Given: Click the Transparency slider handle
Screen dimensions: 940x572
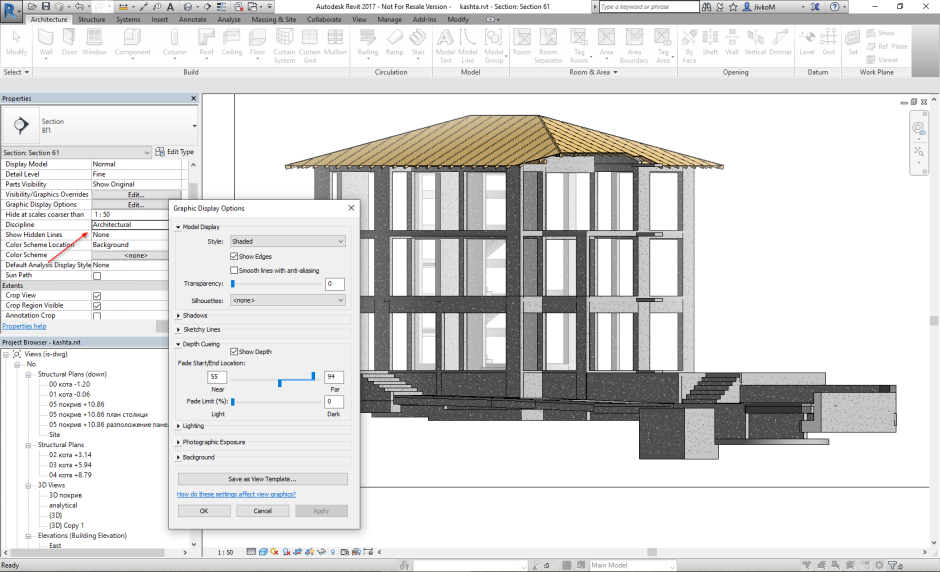Looking at the screenshot, I should click(233, 284).
